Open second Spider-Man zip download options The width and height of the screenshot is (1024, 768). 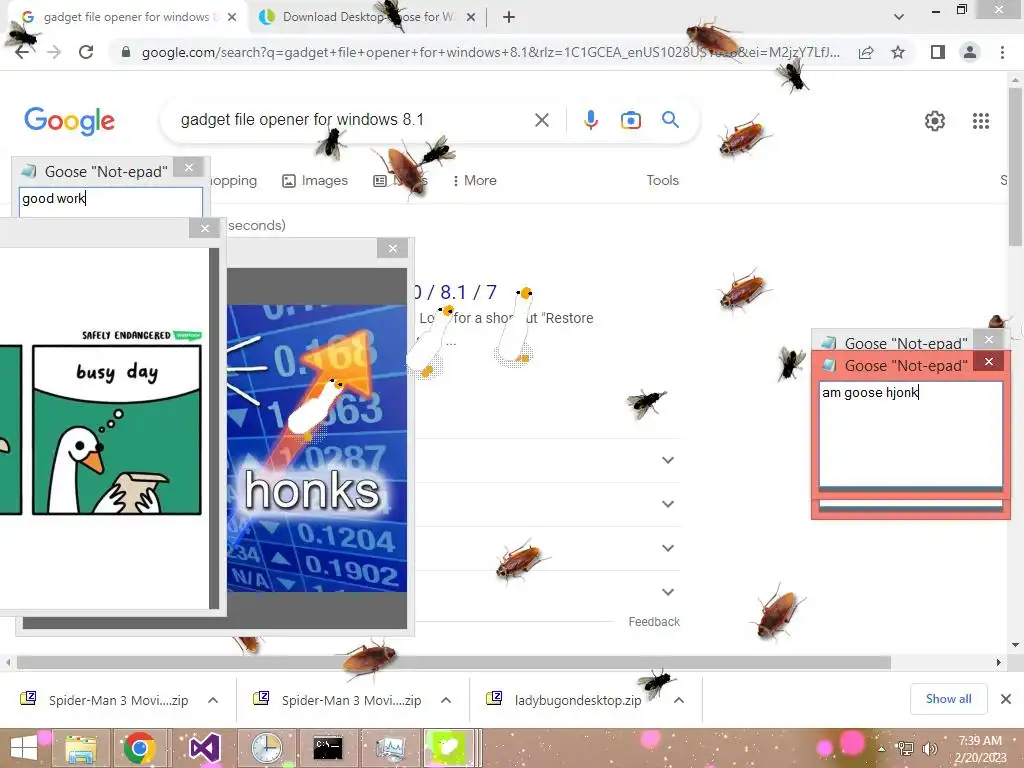pos(446,700)
